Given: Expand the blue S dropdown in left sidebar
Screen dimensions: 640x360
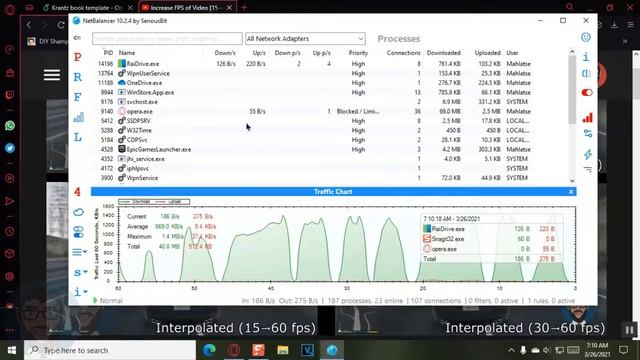Looking at the screenshot, I should click(80, 272).
